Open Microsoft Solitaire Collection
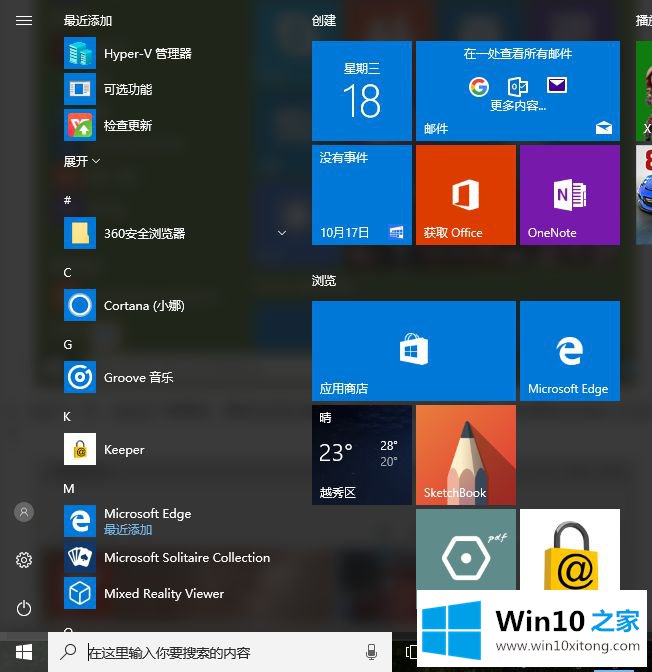 point(174,557)
